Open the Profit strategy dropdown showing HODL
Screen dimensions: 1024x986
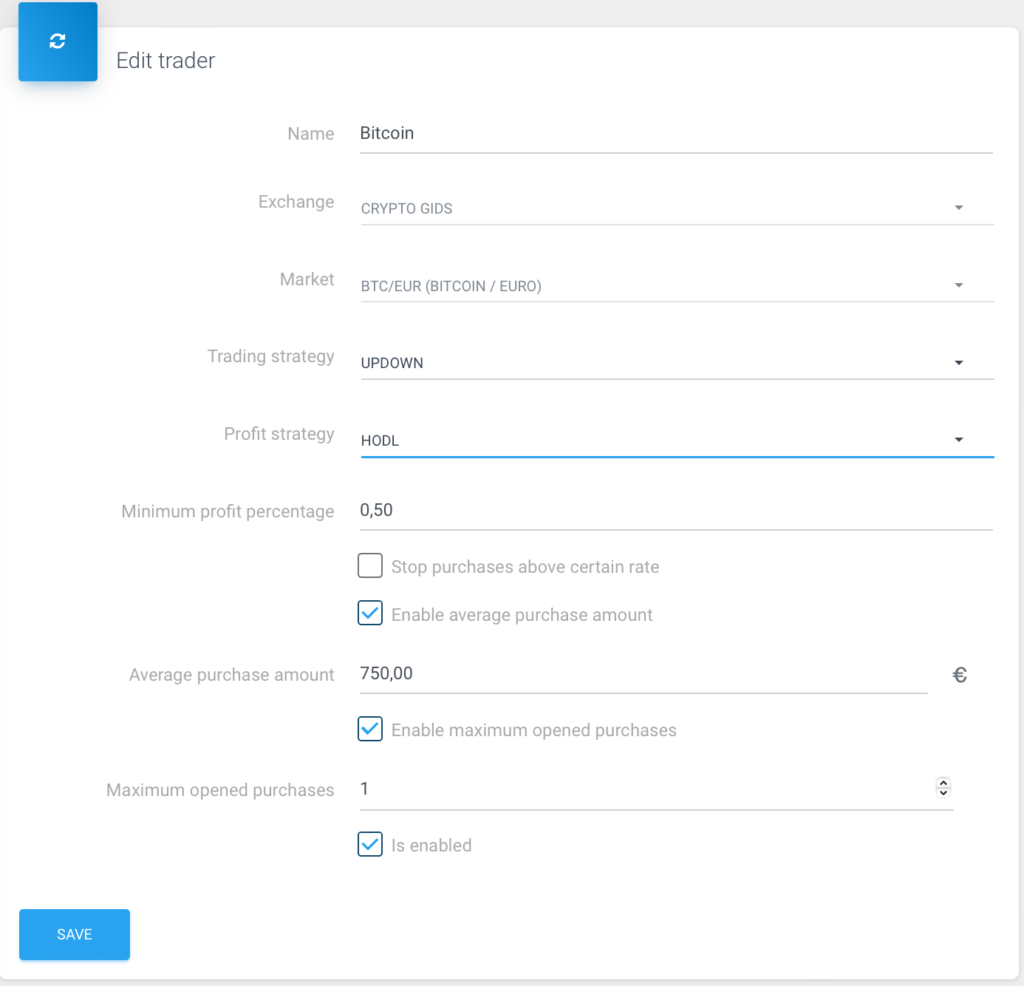tap(677, 441)
